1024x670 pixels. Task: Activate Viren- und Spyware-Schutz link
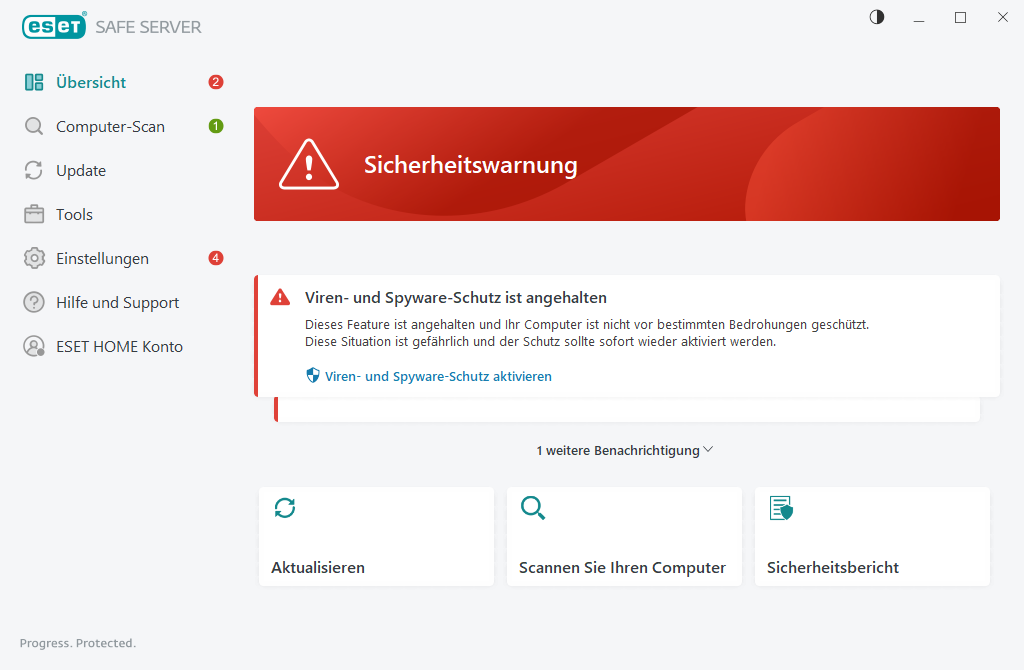[437, 375]
